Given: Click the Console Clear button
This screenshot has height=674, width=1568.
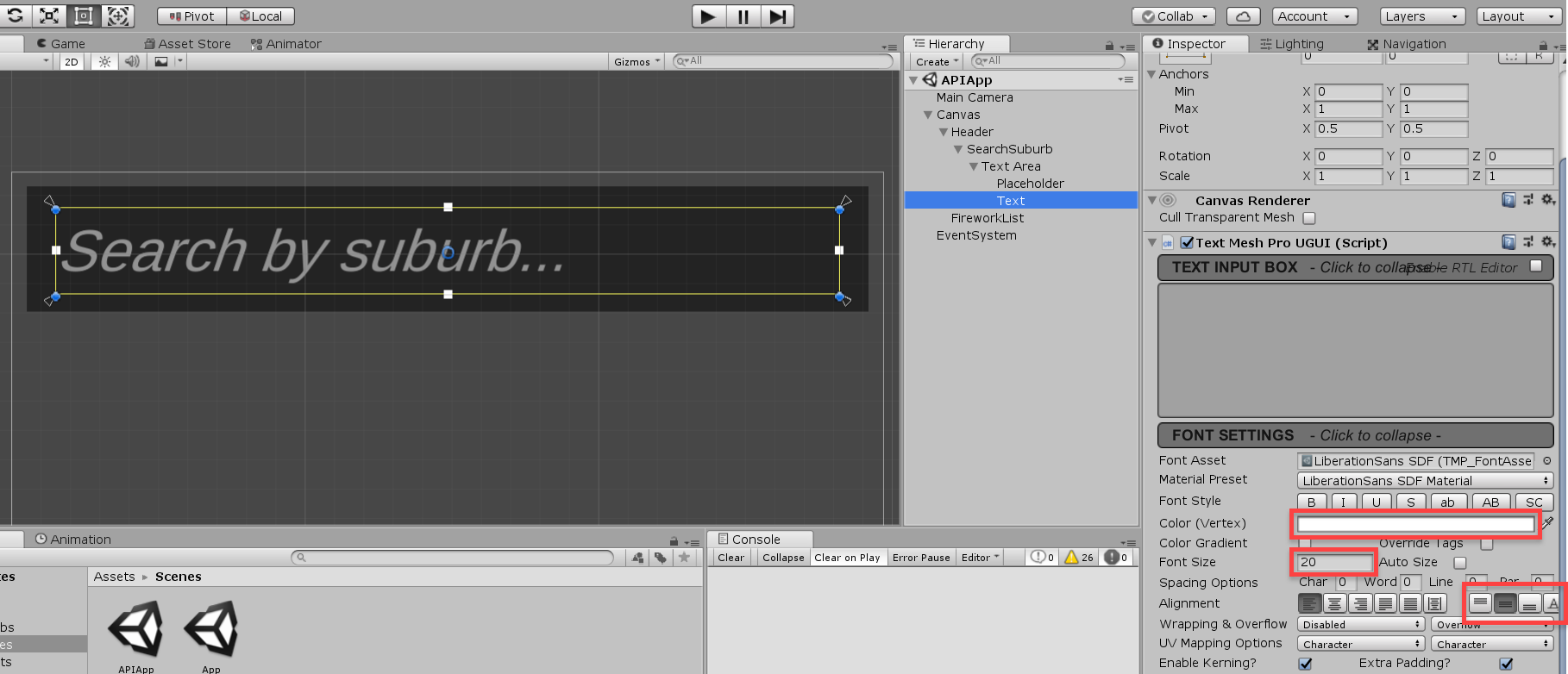Looking at the screenshot, I should (731, 558).
